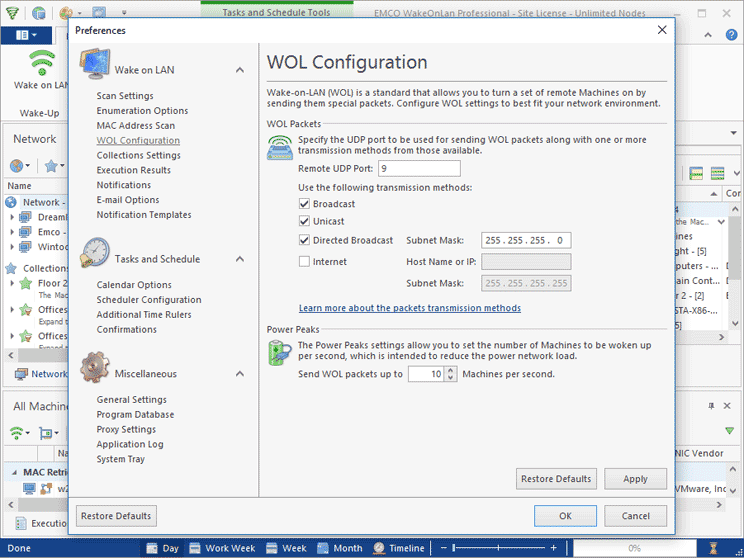Collapse the Miscellaneous section

(x=240, y=374)
